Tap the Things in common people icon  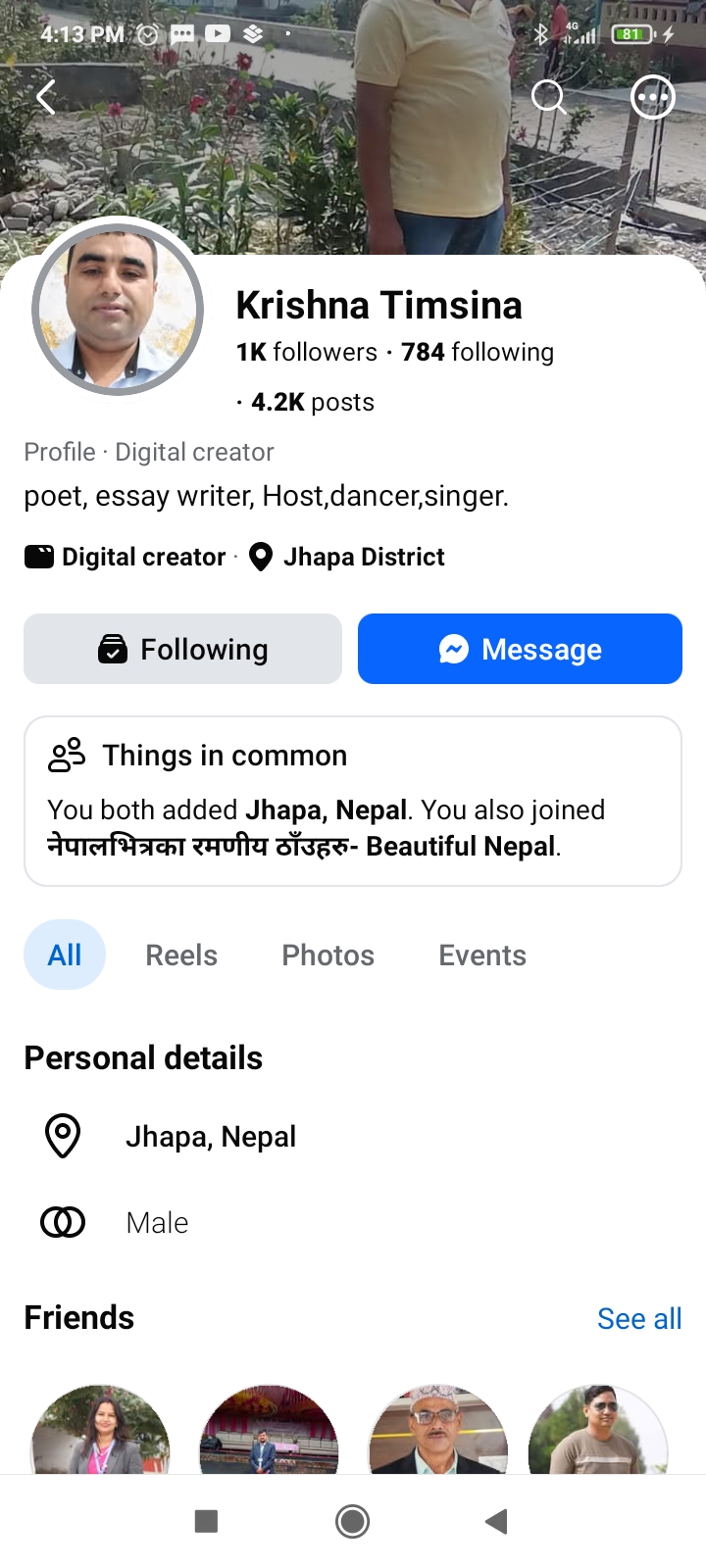point(68,755)
